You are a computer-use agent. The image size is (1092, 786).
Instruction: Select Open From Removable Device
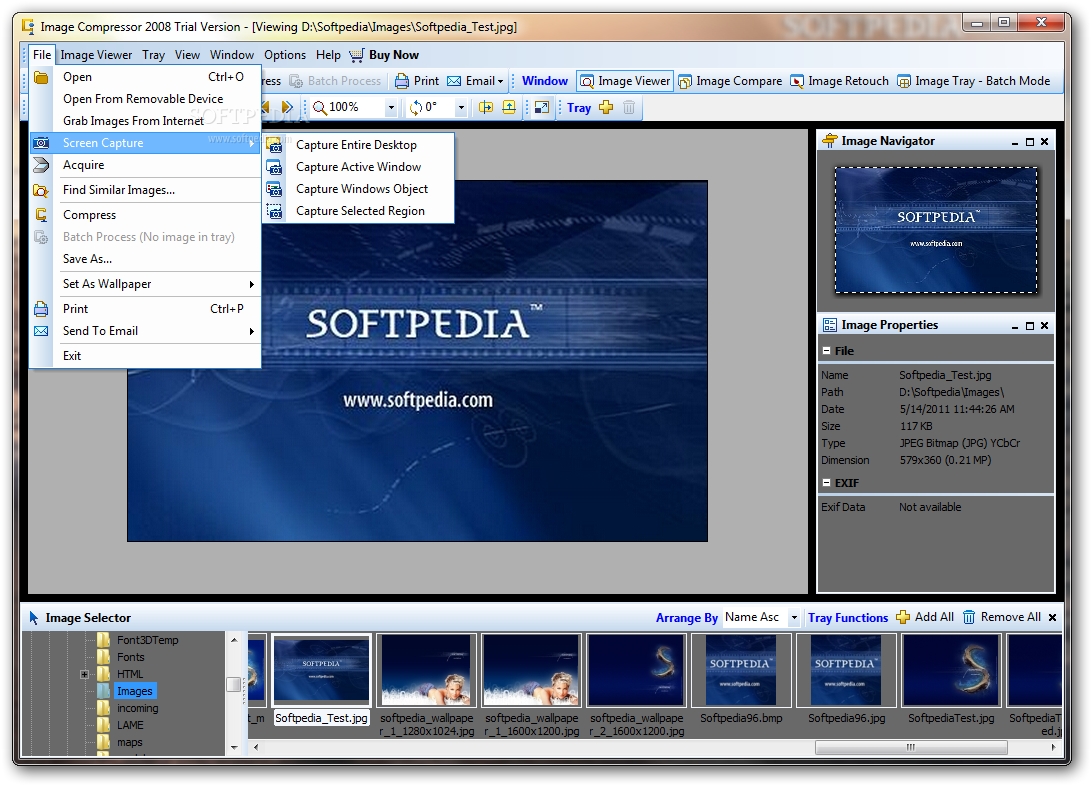pos(146,99)
